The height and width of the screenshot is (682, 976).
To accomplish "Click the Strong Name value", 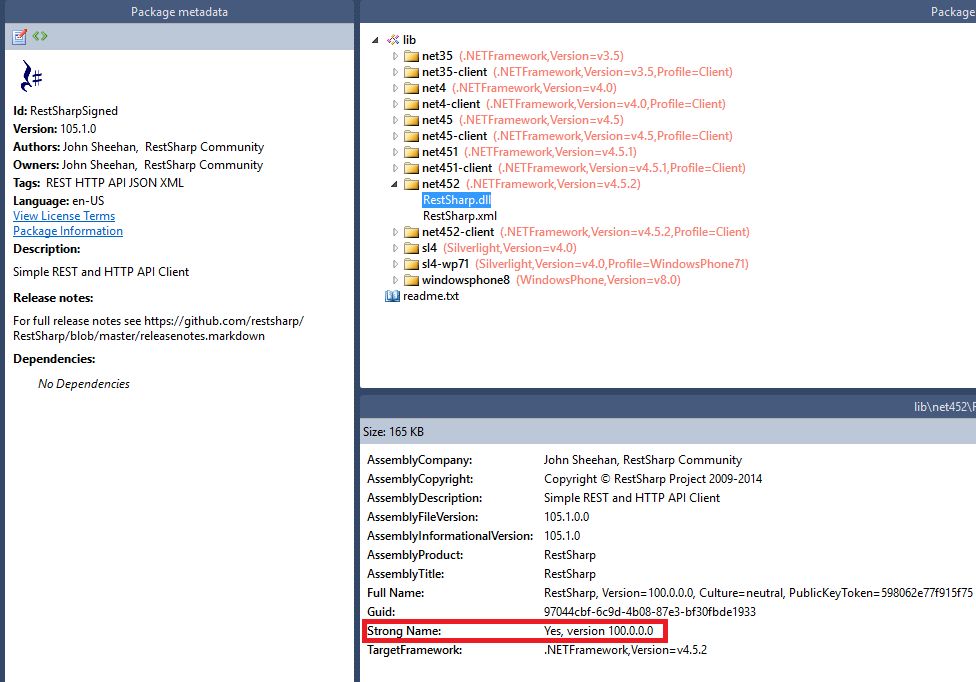I will (599, 631).
